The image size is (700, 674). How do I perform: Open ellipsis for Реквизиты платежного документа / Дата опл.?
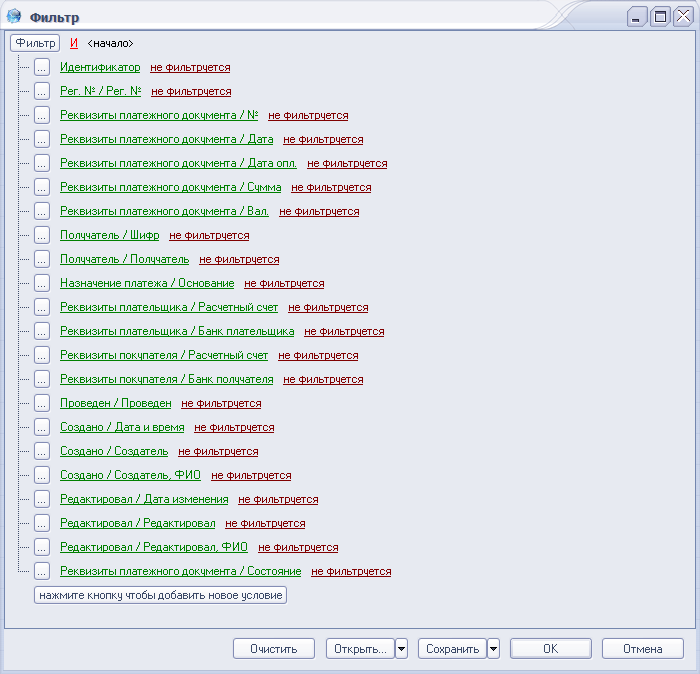pos(42,163)
